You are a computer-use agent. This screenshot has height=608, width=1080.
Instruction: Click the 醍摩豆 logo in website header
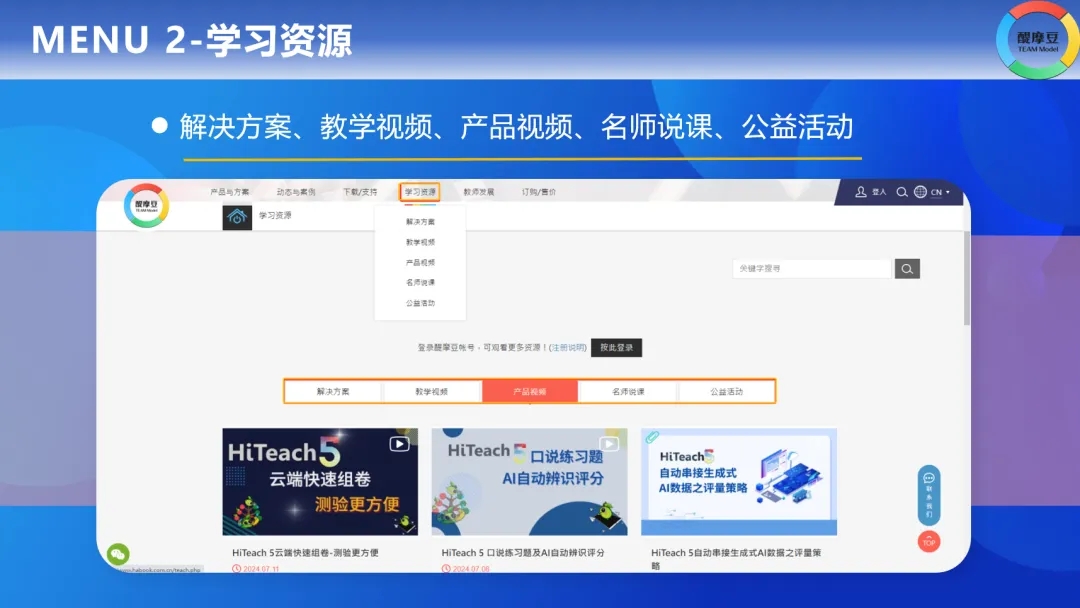[146, 206]
